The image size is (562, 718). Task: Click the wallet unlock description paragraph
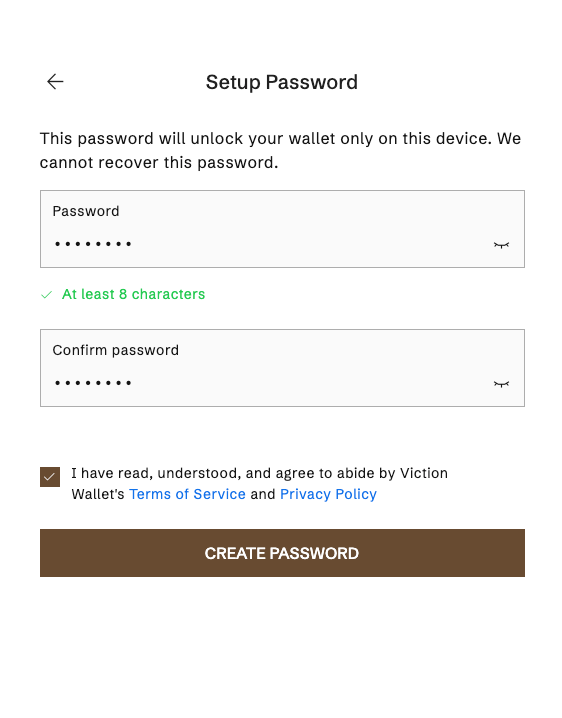(x=280, y=150)
